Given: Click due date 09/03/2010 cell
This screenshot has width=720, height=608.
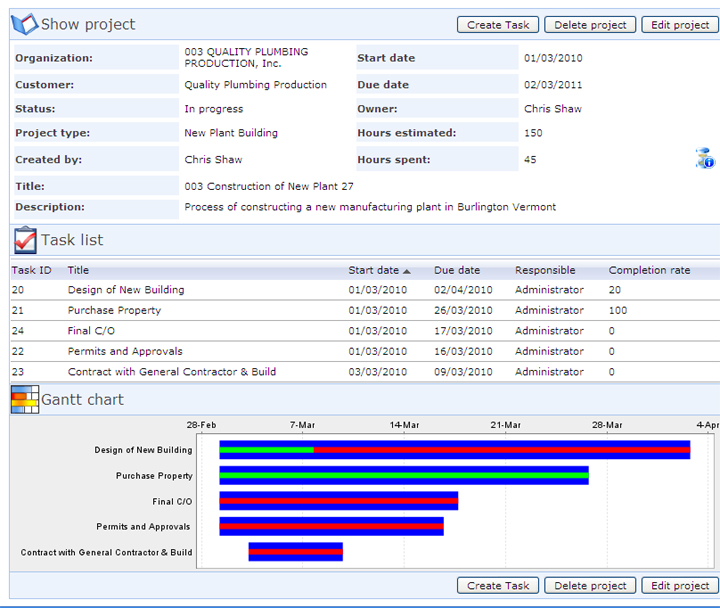Looking at the screenshot, I should [463, 372].
